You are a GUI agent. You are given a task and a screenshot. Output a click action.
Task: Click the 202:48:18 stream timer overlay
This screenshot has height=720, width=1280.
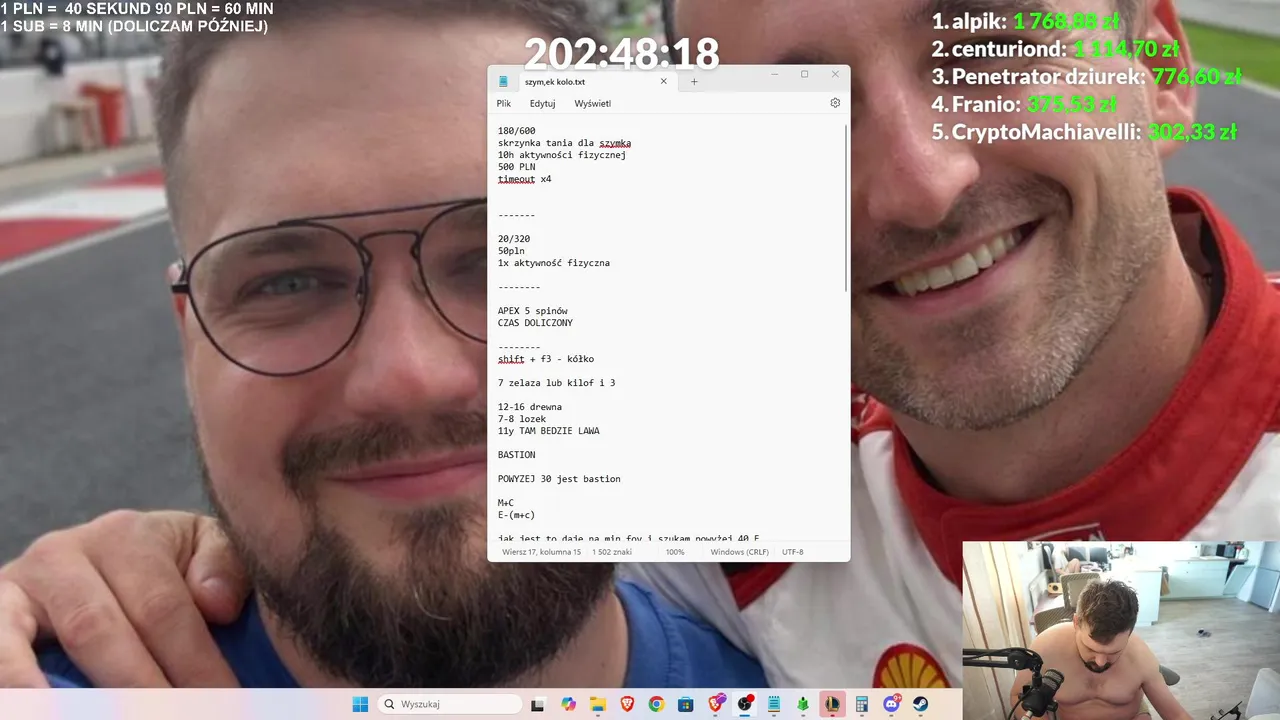(622, 53)
